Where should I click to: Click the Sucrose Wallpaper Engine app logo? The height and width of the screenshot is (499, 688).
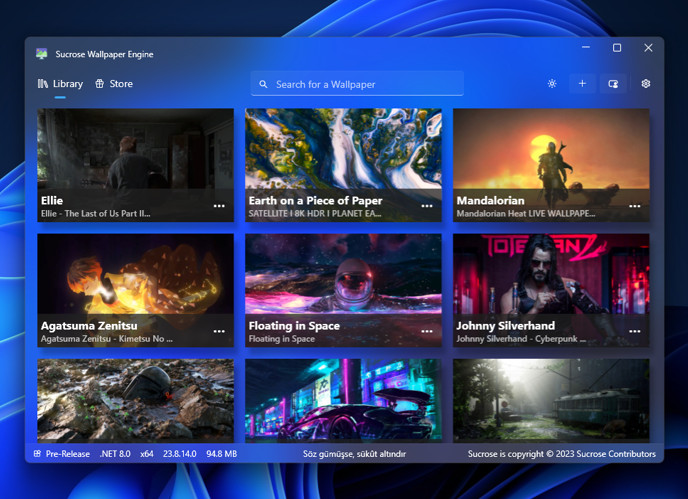42,54
